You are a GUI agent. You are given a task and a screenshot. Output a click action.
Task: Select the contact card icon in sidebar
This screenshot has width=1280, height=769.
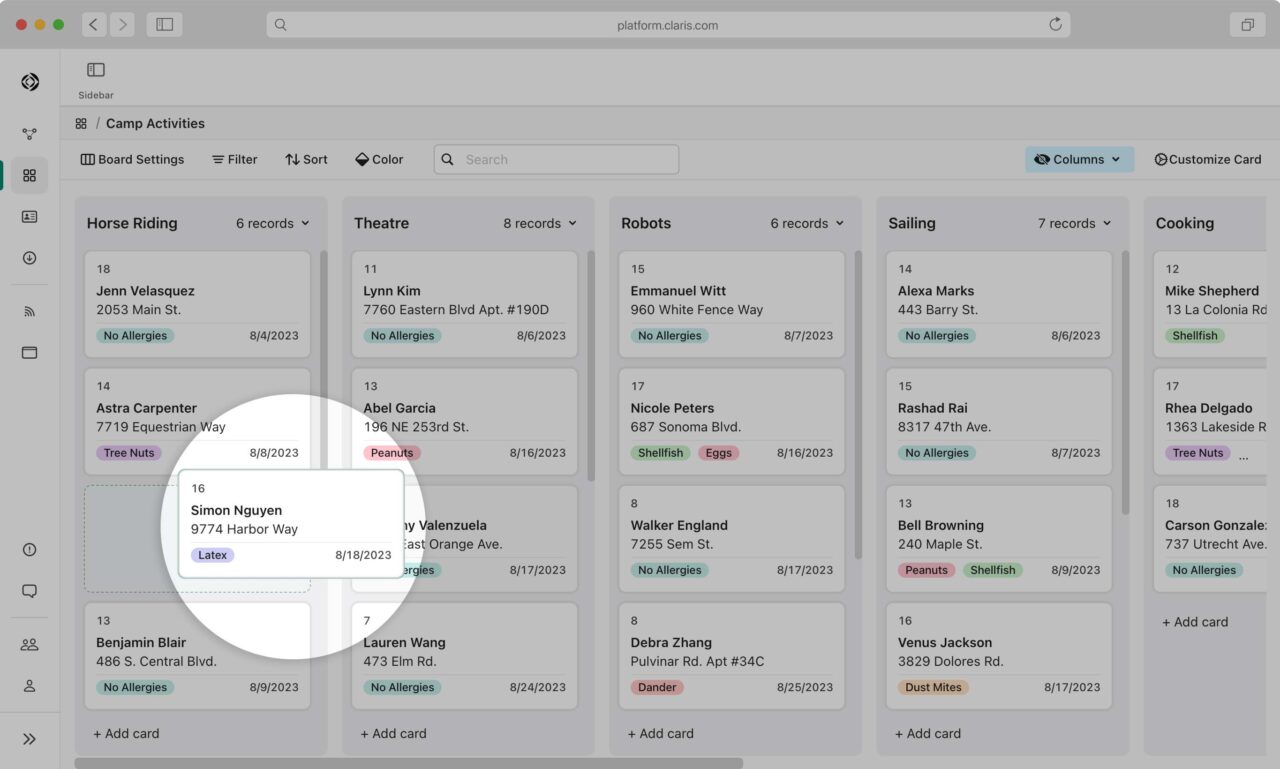(29, 216)
